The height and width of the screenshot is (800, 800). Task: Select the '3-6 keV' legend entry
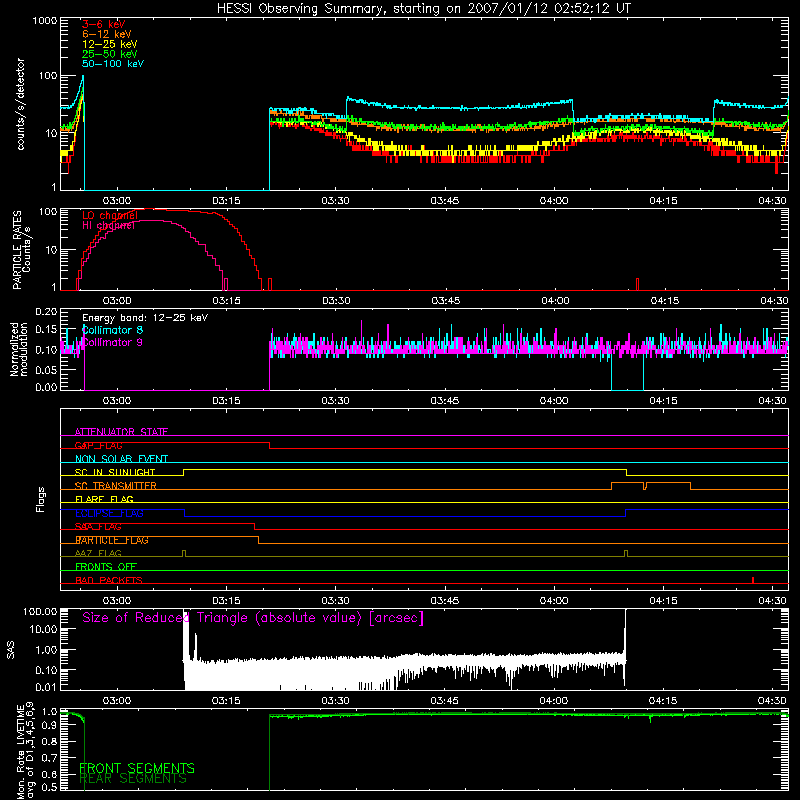pyautogui.click(x=104, y=24)
